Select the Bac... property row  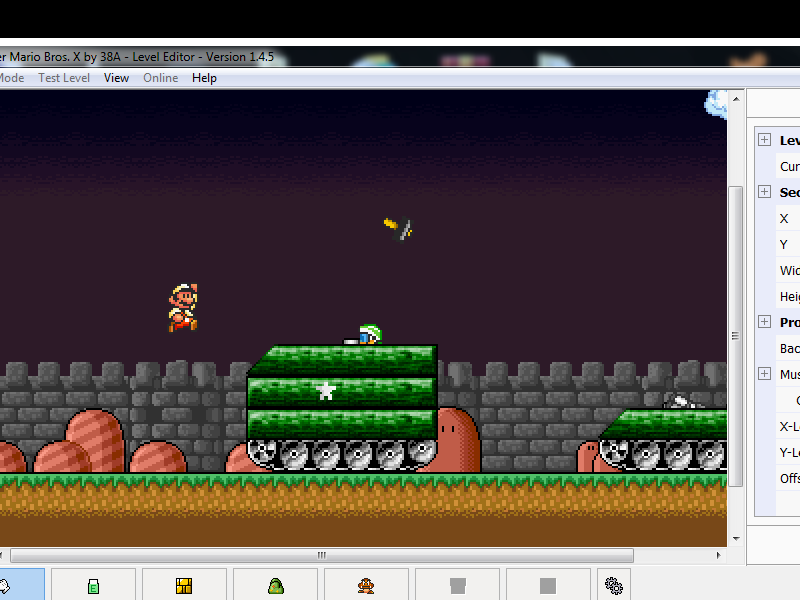[788, 349]
